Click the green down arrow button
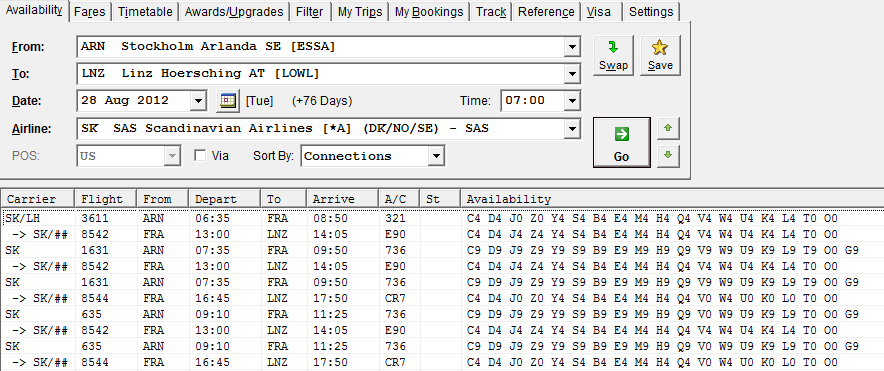The height and width of the screenshot is (371, 884). point(668,156)
